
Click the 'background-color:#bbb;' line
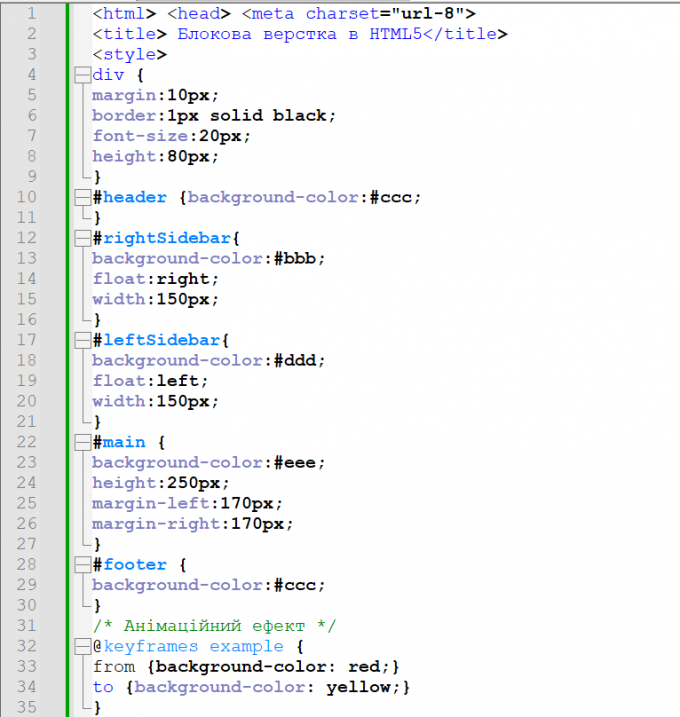(x=209, y=259)
